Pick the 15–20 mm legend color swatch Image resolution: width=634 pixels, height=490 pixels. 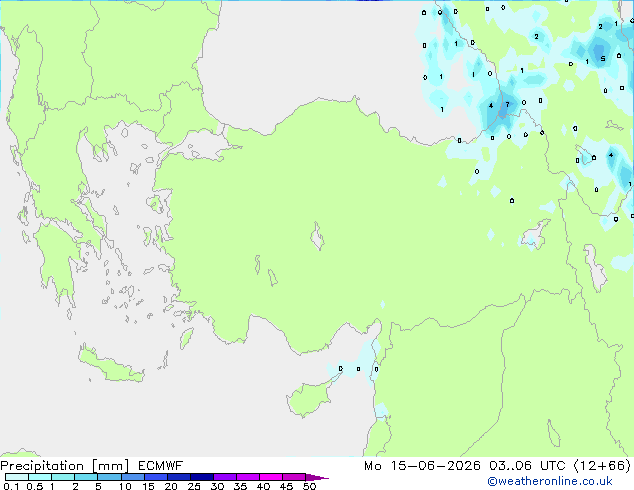(156, 477)
